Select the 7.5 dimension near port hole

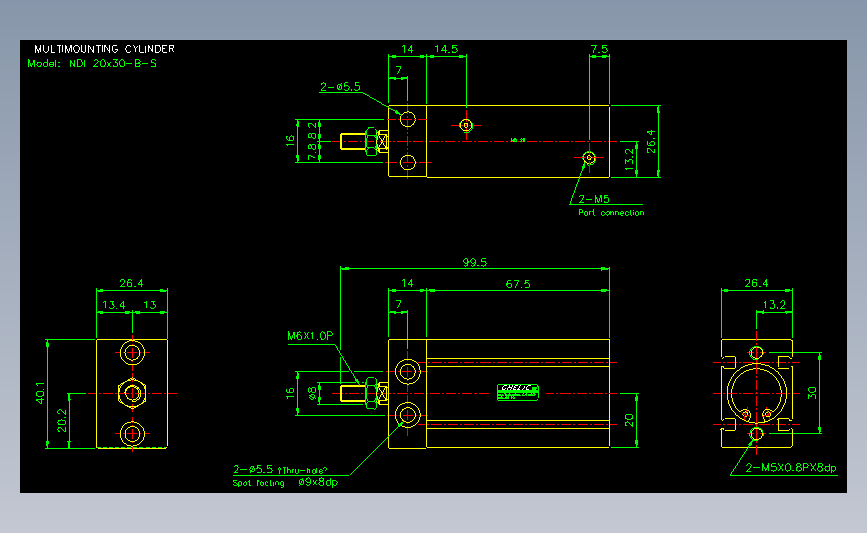(x=599, y=49)
